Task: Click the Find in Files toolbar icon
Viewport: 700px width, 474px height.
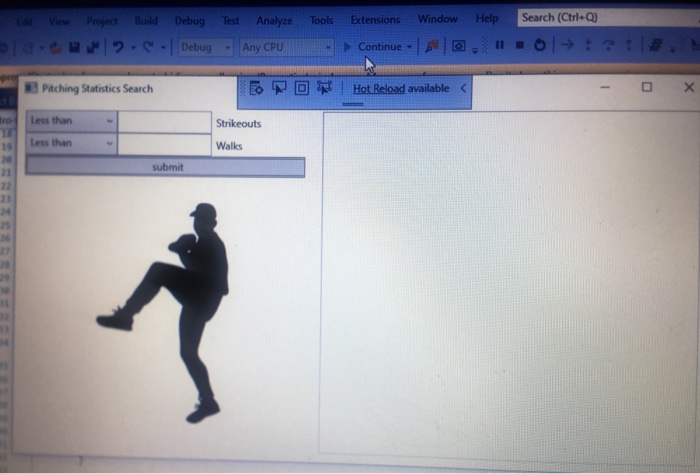Action: click(x=432, y=46)
